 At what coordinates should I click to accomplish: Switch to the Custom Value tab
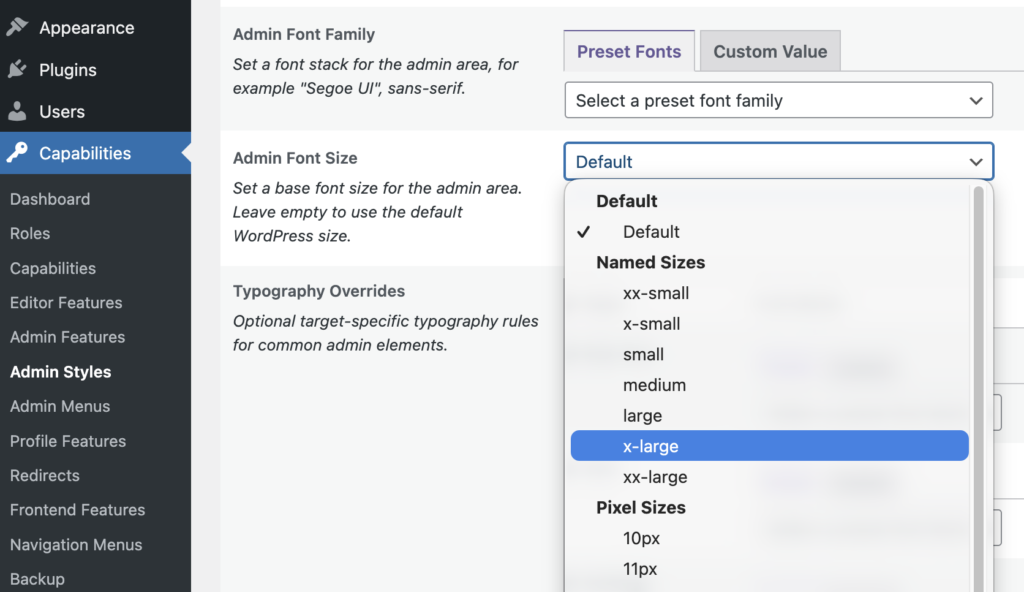pos(769,50)
